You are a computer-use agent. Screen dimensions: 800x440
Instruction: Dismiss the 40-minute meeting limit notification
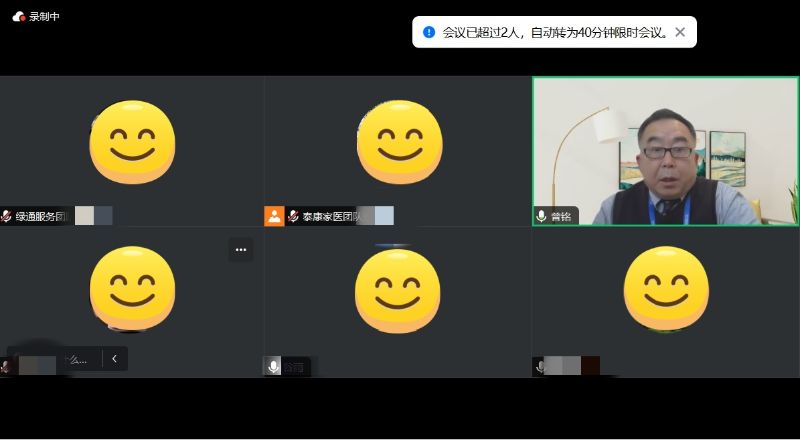(x=680, y=32)
